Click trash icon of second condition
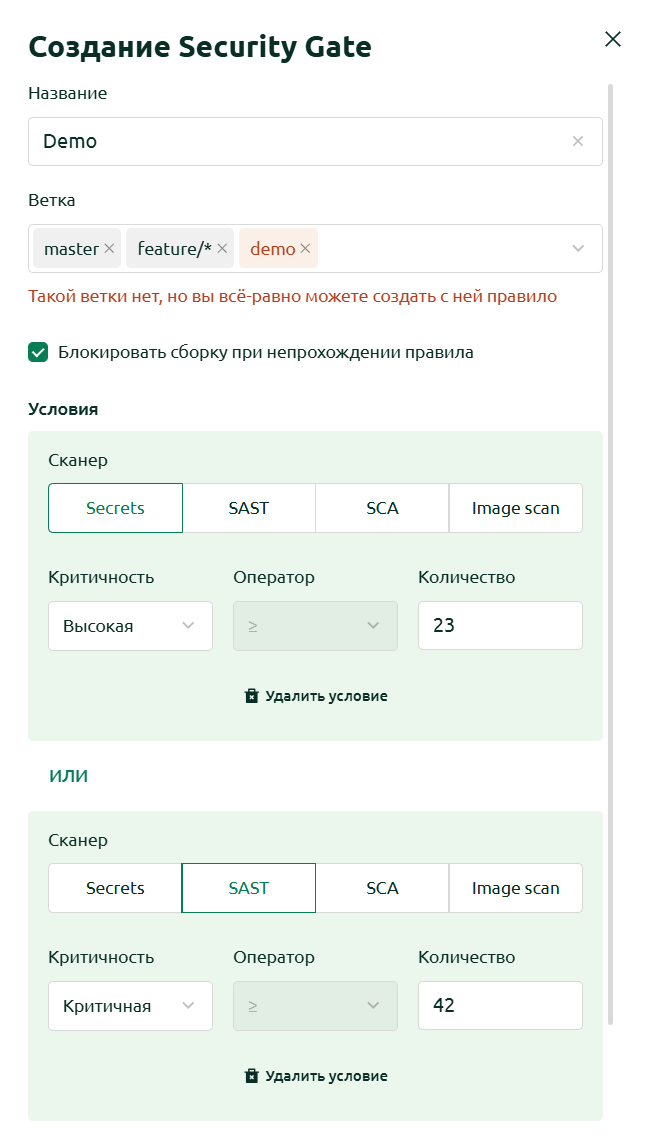Viewport: 646px width, 1145px height. 252,1076
